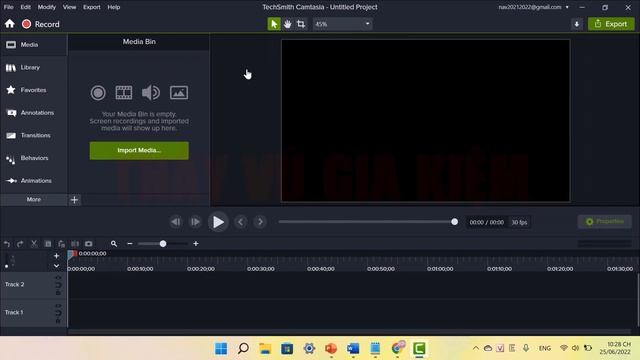Viewport: 640px width, 360px height.
Task: Toggle Track 2 visibility eye
Action: click(x=58, y=278)
